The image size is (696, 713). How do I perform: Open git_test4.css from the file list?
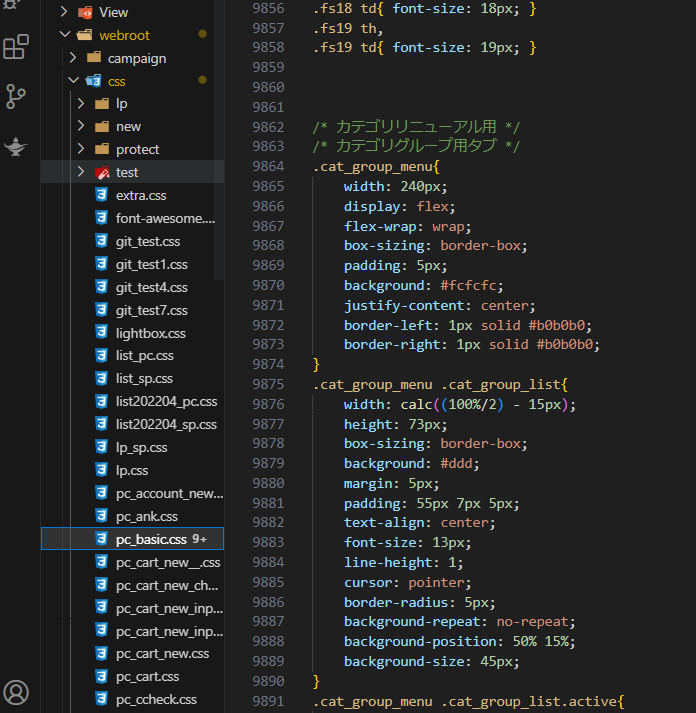[x=151, y=287]
